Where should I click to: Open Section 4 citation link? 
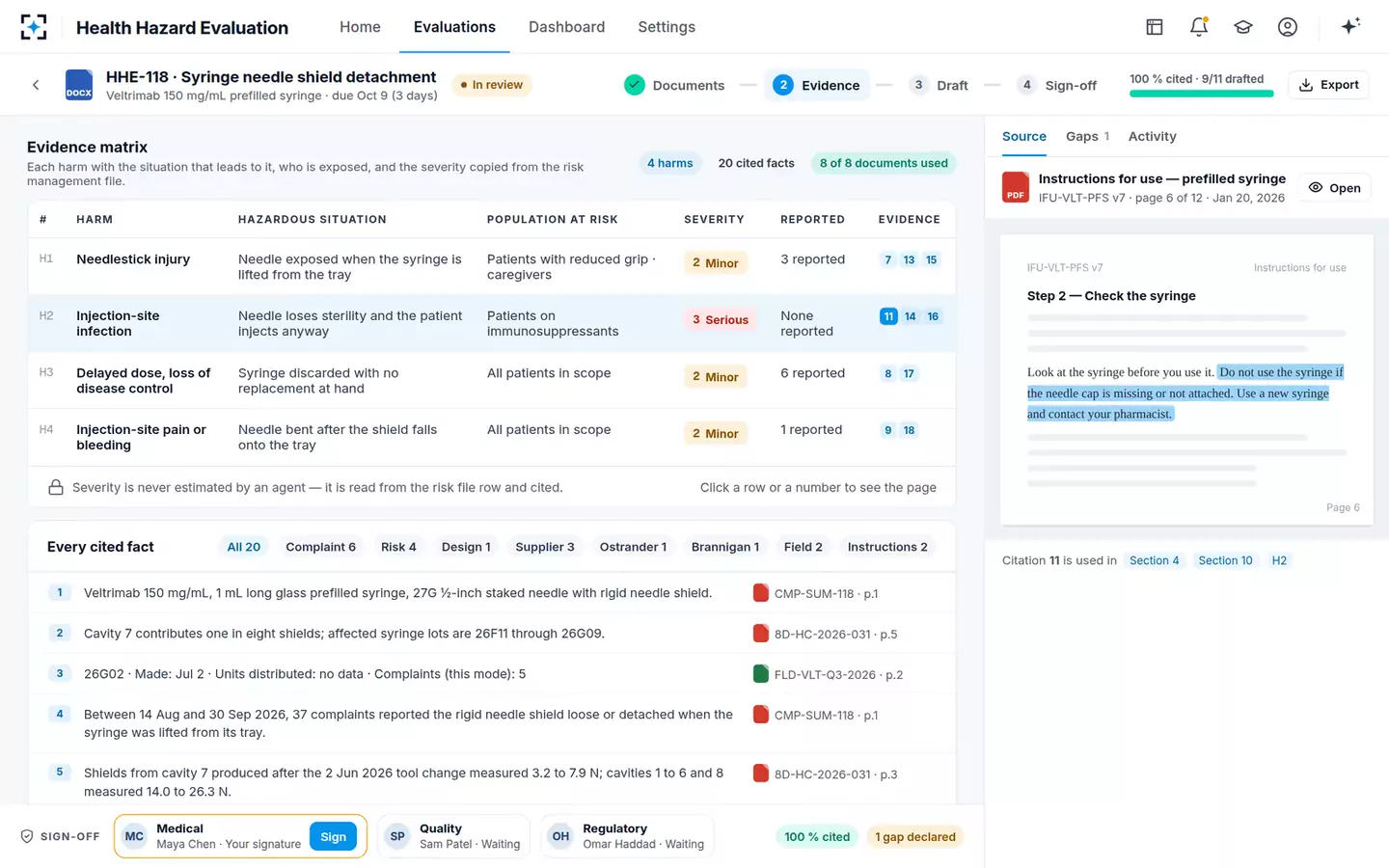pos(1154,560)
